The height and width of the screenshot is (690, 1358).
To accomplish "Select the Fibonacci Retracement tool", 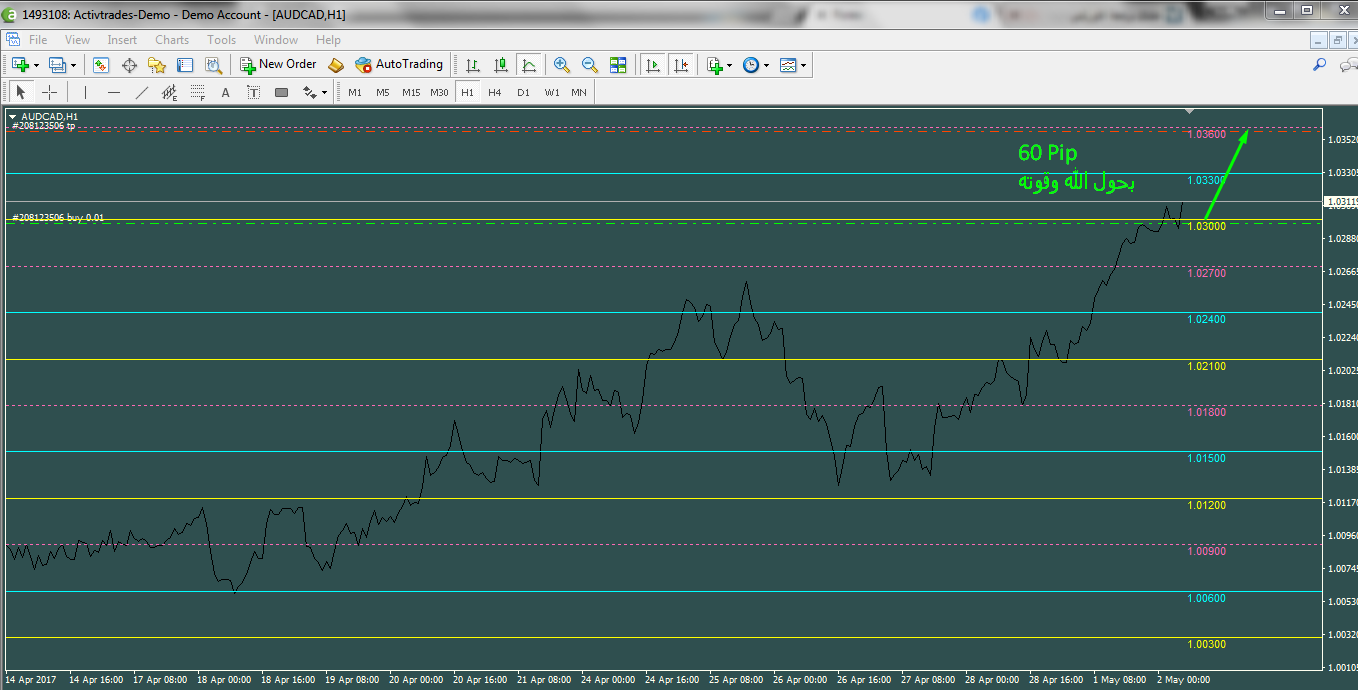I will (x=198, y=93).
